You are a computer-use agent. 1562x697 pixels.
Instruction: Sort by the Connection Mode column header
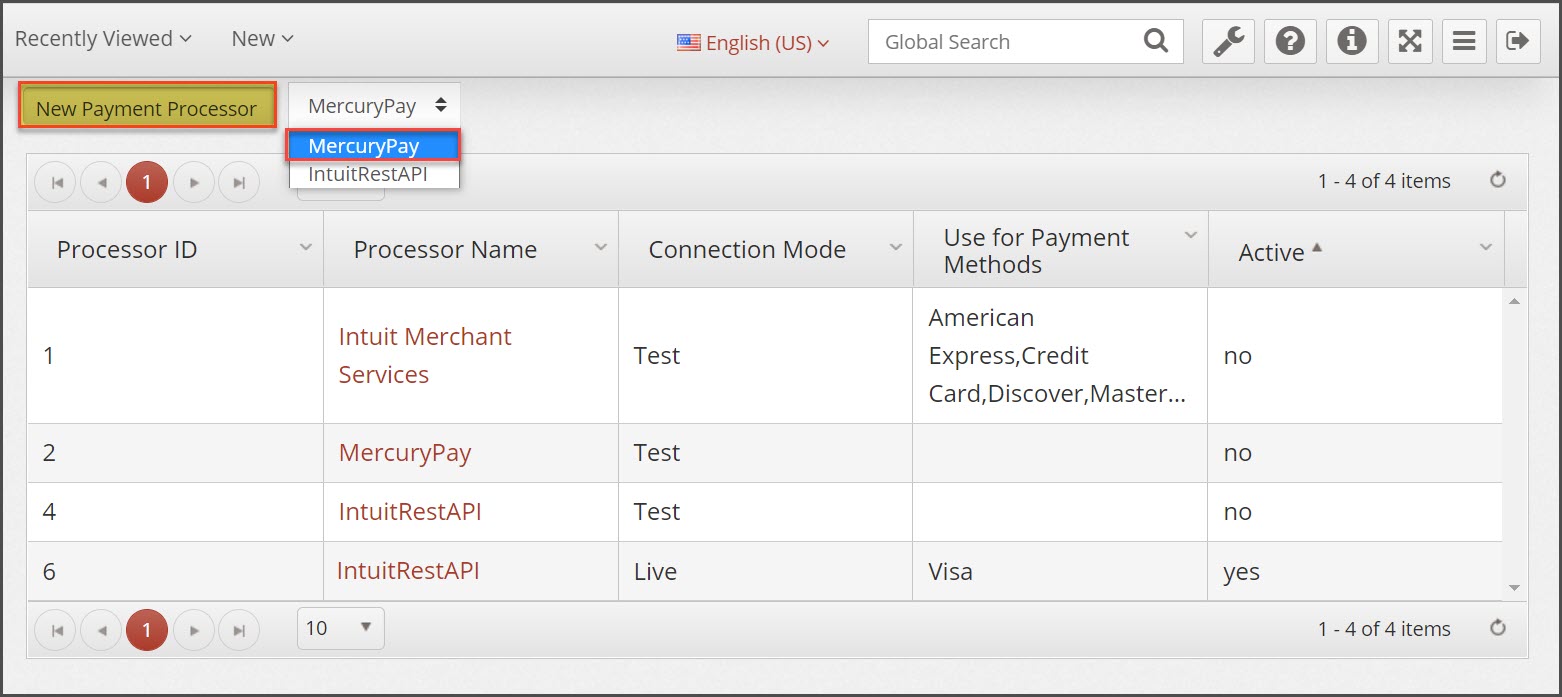[747, 250]
